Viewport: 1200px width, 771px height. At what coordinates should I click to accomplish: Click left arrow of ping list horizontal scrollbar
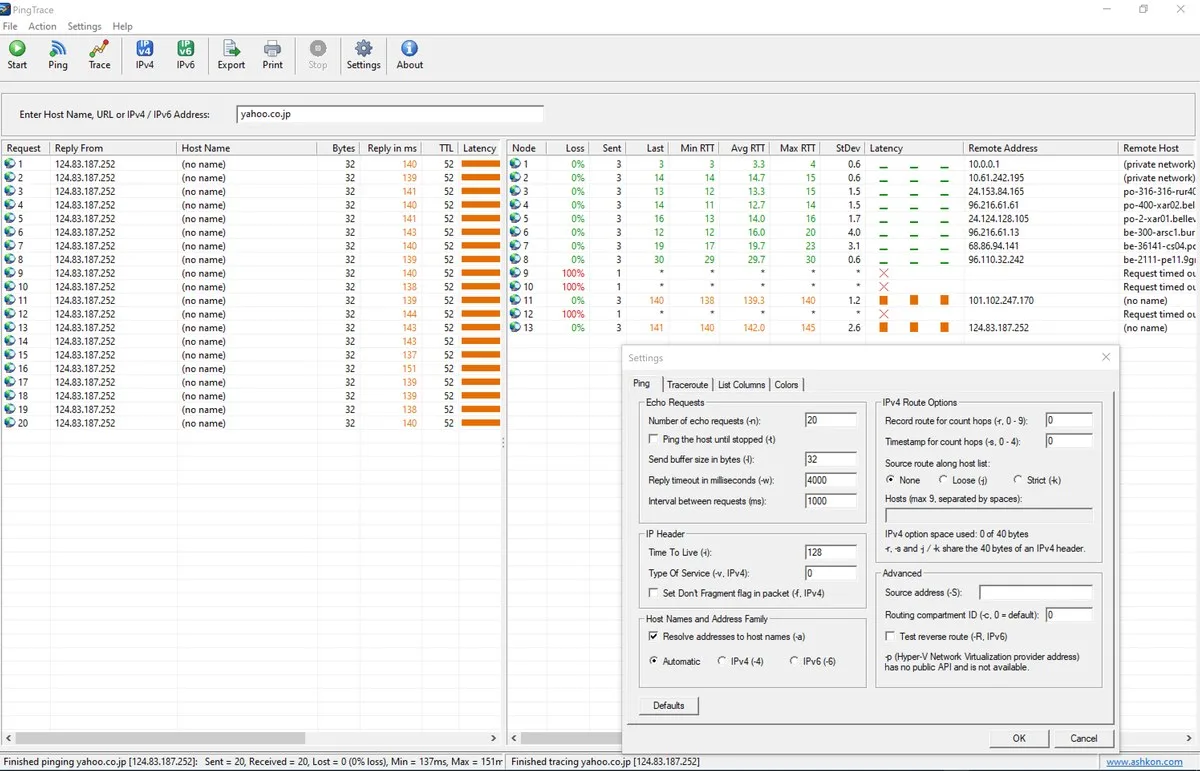tap(9, 739)
